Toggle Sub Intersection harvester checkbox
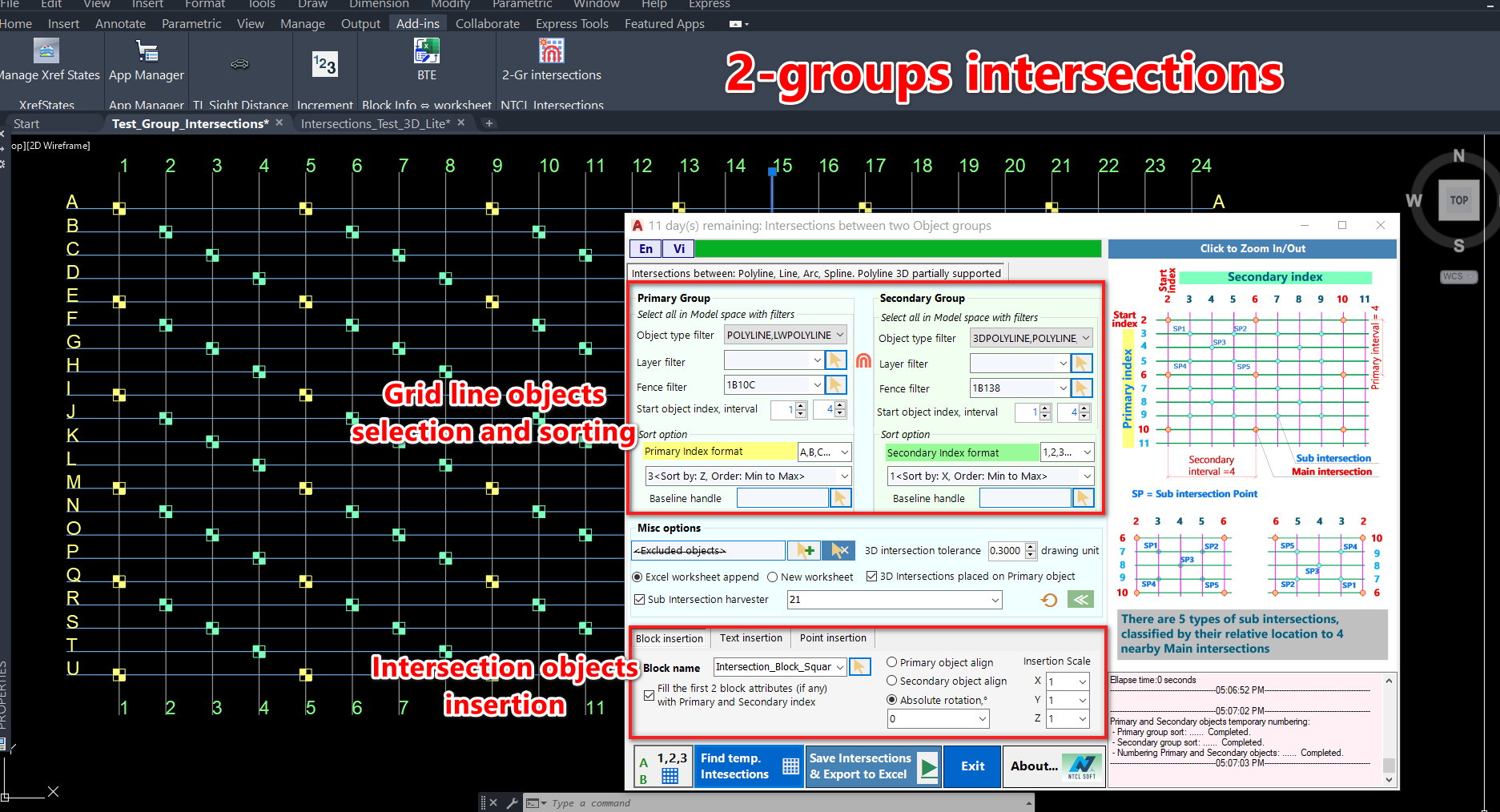The width and height of the screenshot is (1500, 812). click(639, 599)
